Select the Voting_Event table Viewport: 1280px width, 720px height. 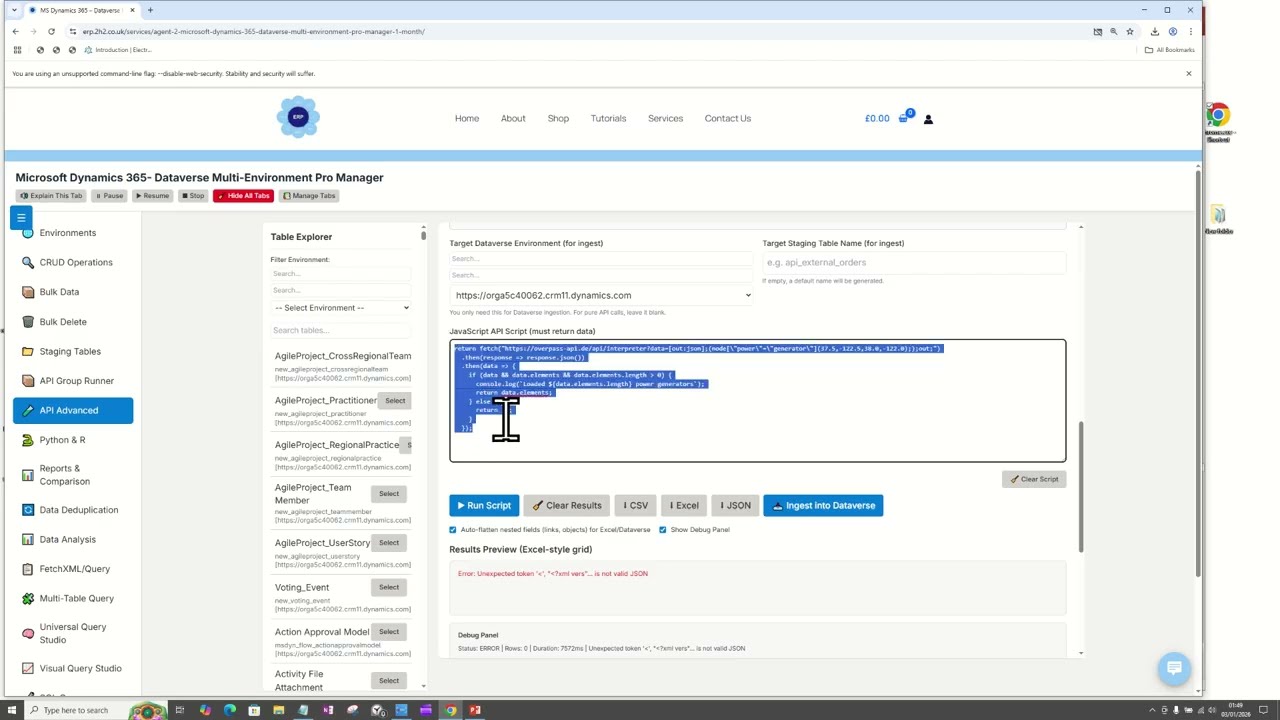pyautogui.click(x=389, y=587)
